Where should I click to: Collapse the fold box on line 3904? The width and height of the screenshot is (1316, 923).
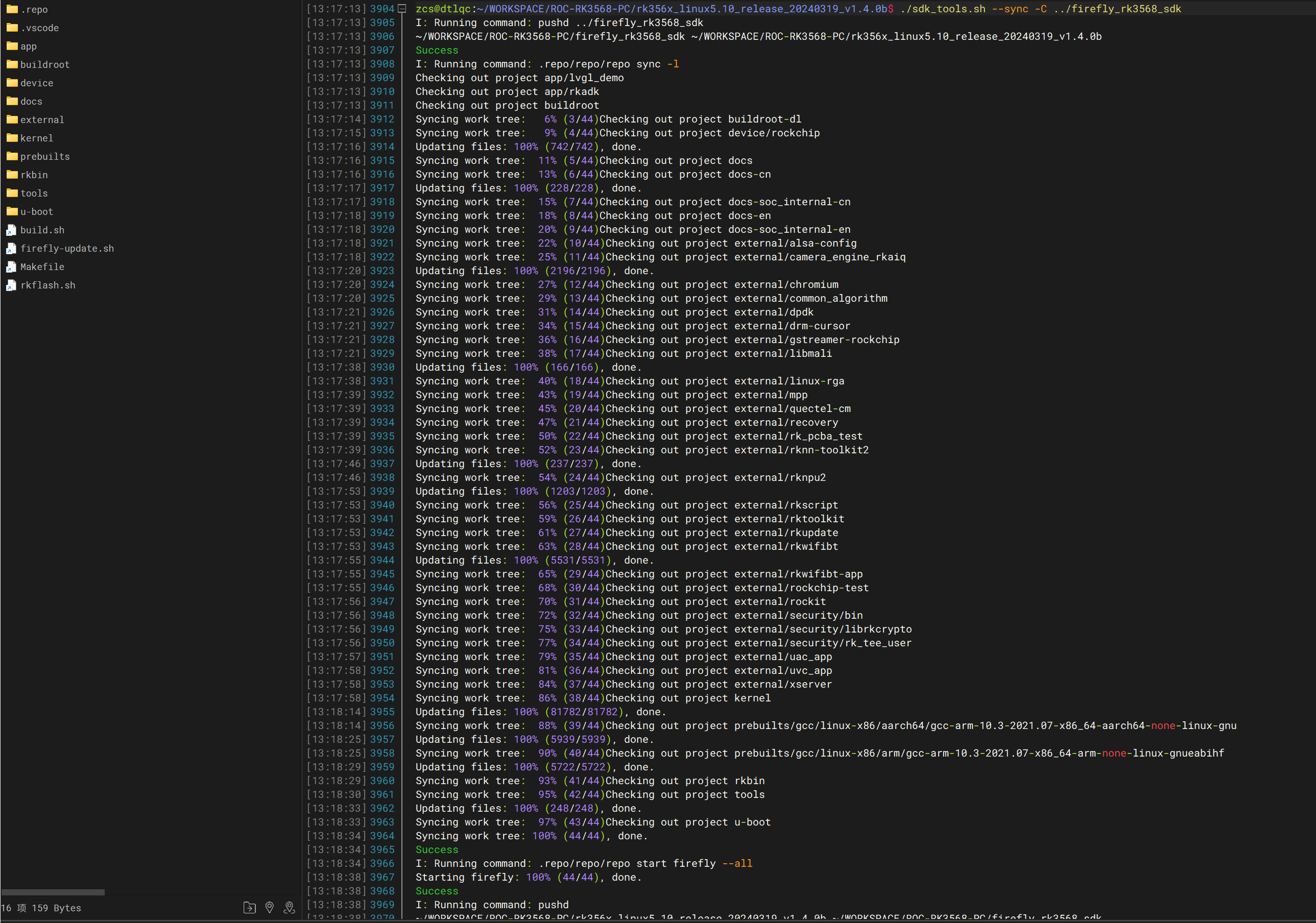(x=402, y=9)
